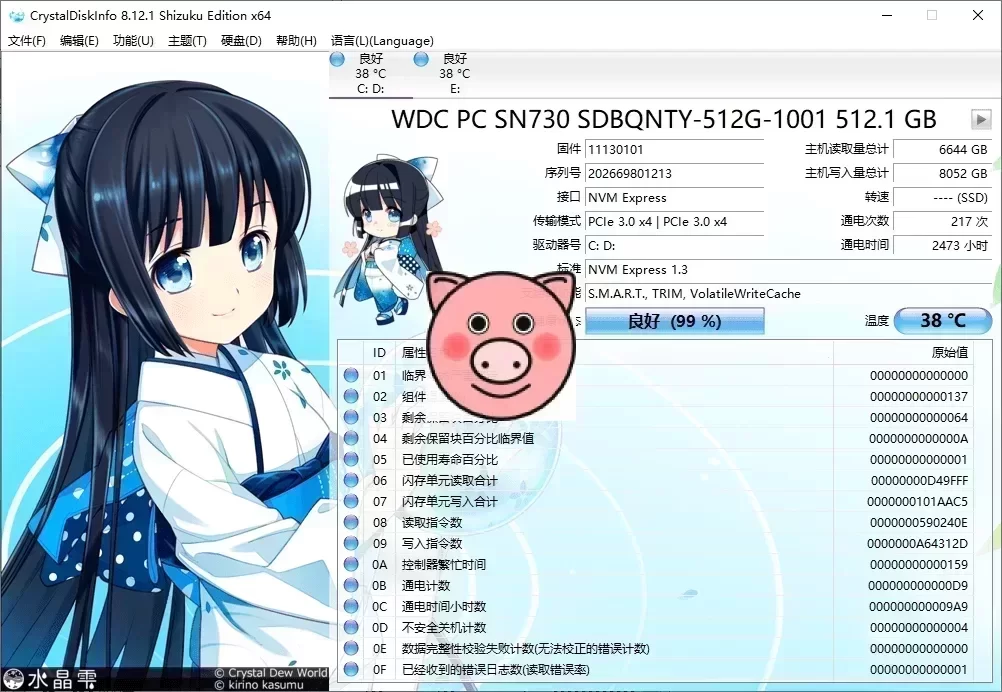Click the status orb in row 0E
The width and height of the screenshot is (1002, 692).
351,649
